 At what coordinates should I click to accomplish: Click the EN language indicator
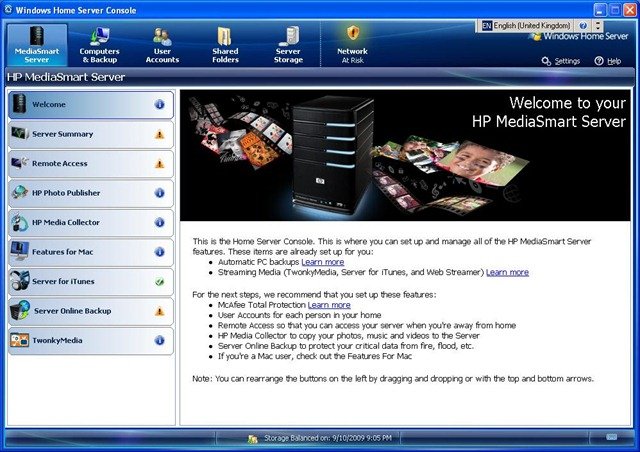click(487, 26)
